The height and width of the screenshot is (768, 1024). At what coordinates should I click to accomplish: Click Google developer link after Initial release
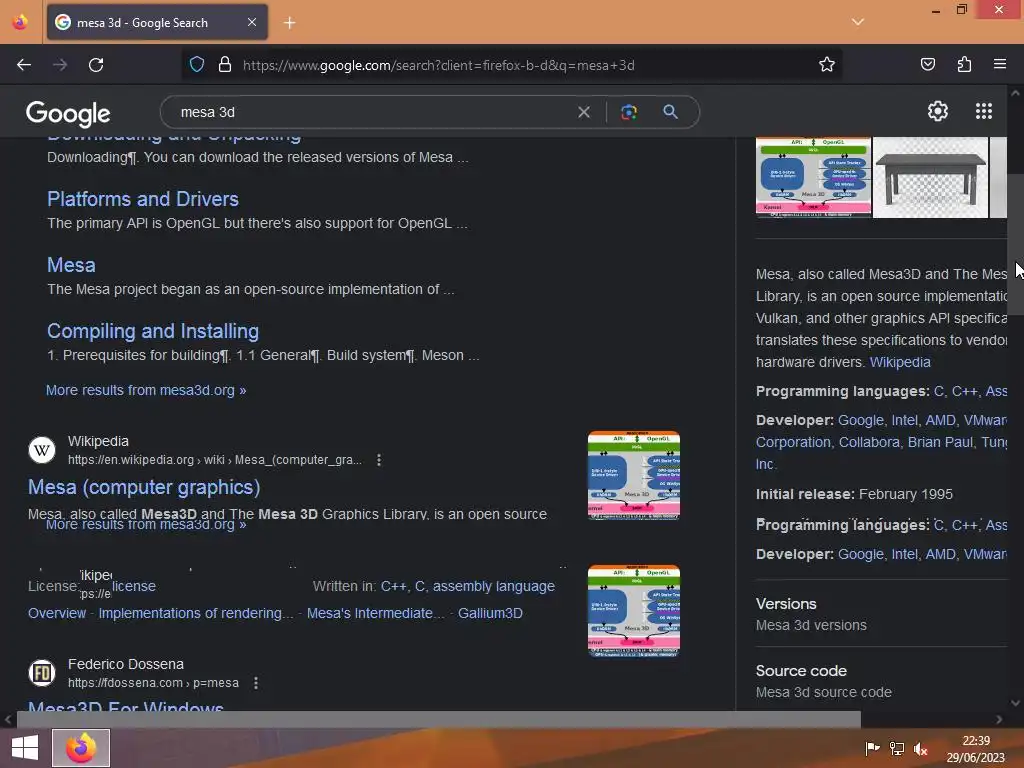tap(861, 554)
